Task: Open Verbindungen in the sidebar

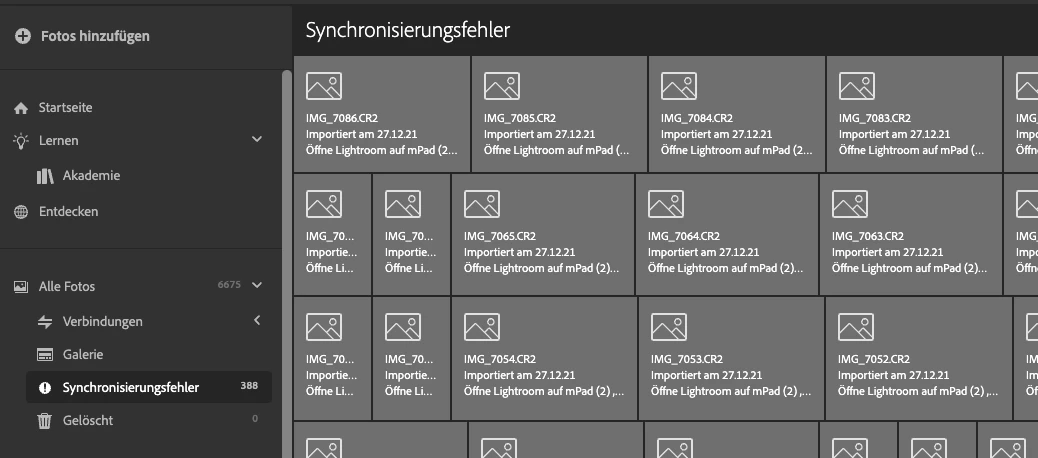Action: click(103, 322)
